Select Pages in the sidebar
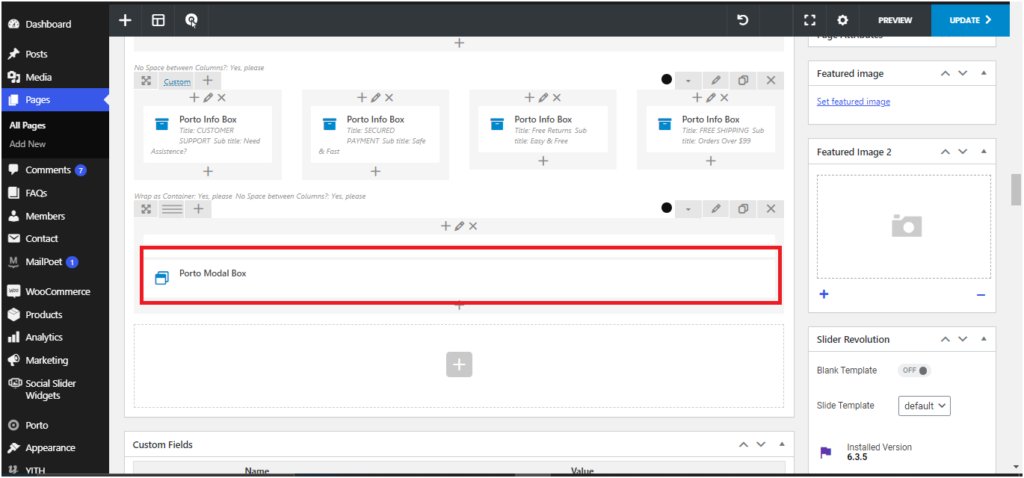 (x=54, y=100)
